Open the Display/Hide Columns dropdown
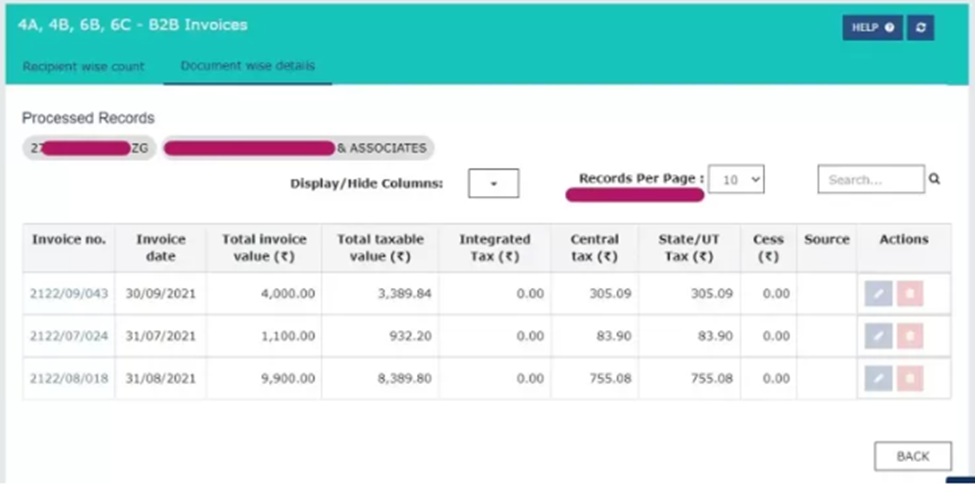975x488 pixels. tap(493, 184)
